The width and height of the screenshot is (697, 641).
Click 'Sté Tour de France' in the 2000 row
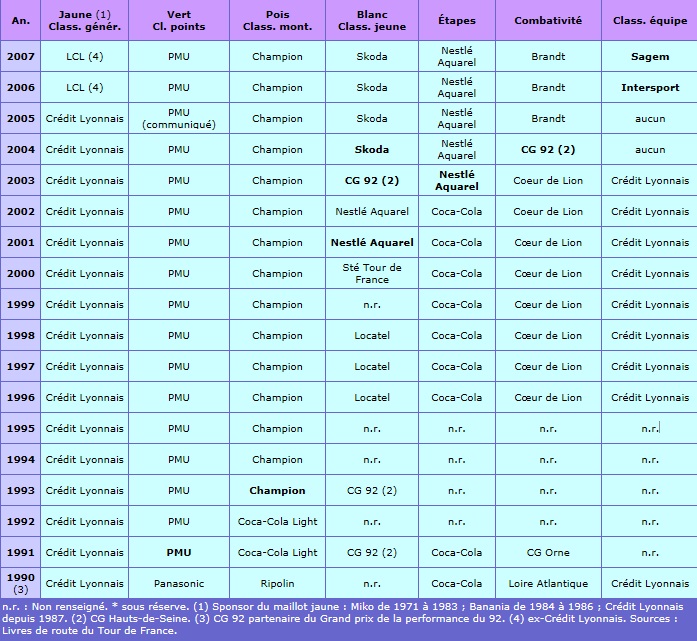click(x=372, y=273)
